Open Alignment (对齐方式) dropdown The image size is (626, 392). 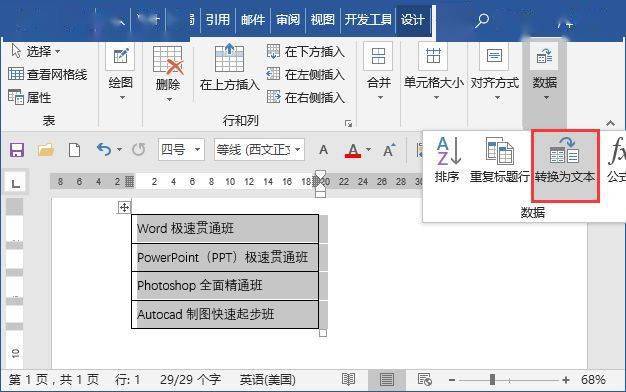click(x=495, y=73)
